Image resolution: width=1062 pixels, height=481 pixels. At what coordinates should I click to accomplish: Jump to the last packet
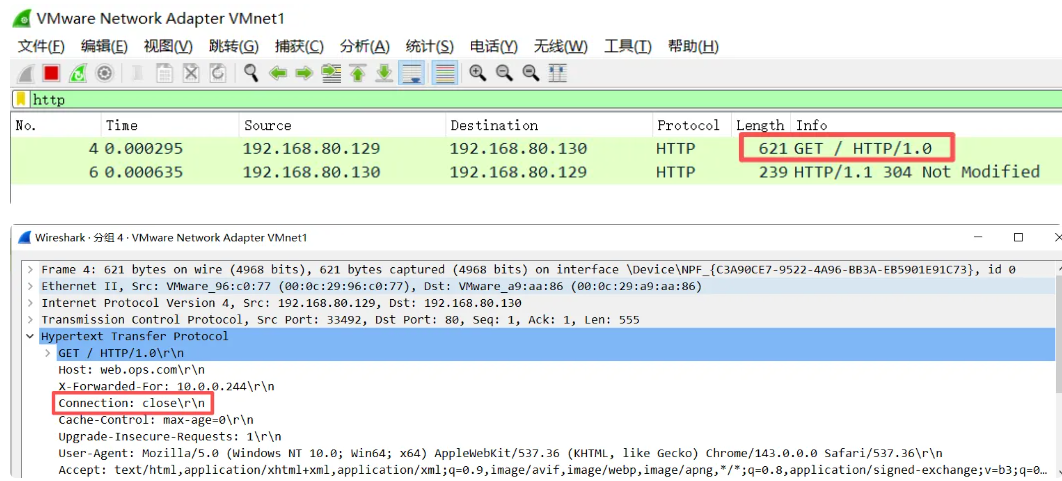pyautogui.click(x=384, y=73)
